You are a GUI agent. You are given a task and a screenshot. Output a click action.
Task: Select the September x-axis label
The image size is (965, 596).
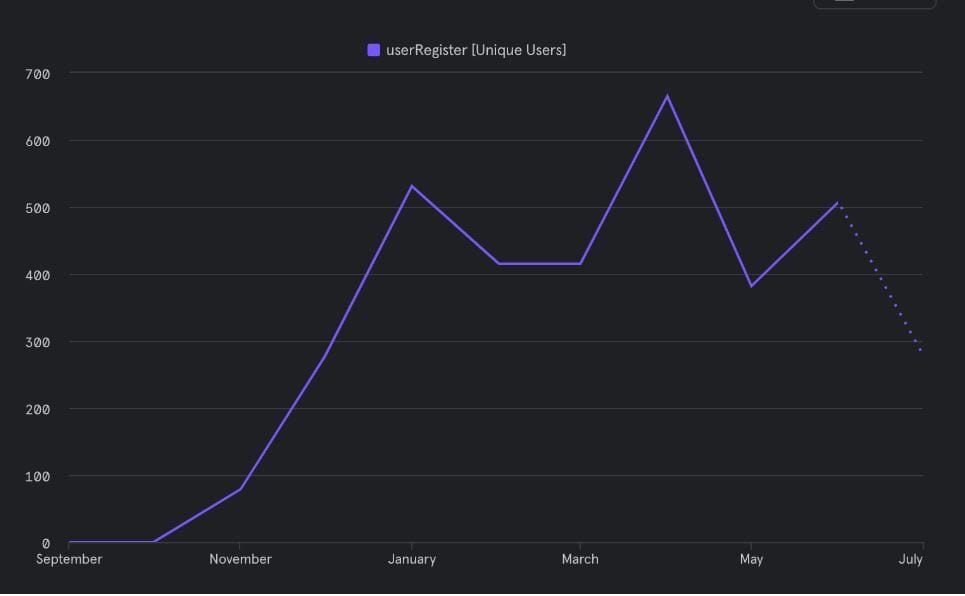[69, 559]
